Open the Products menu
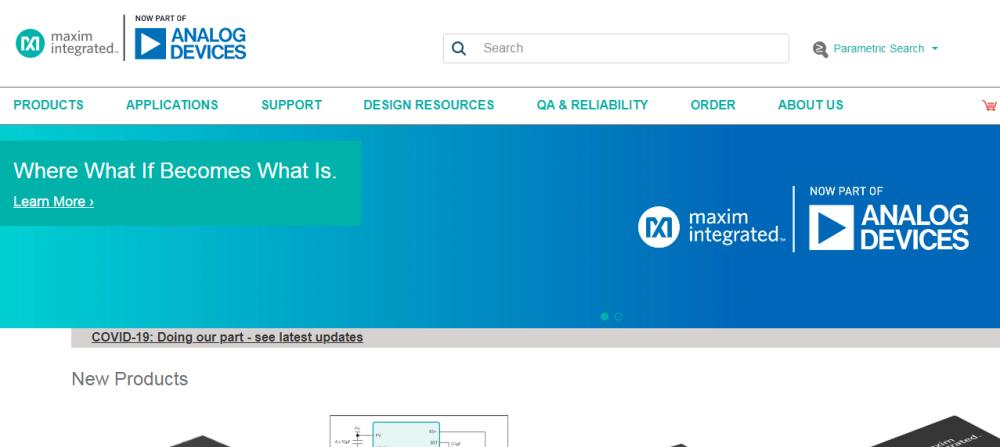The image size is (1000, 447). [x=48, y=105]
